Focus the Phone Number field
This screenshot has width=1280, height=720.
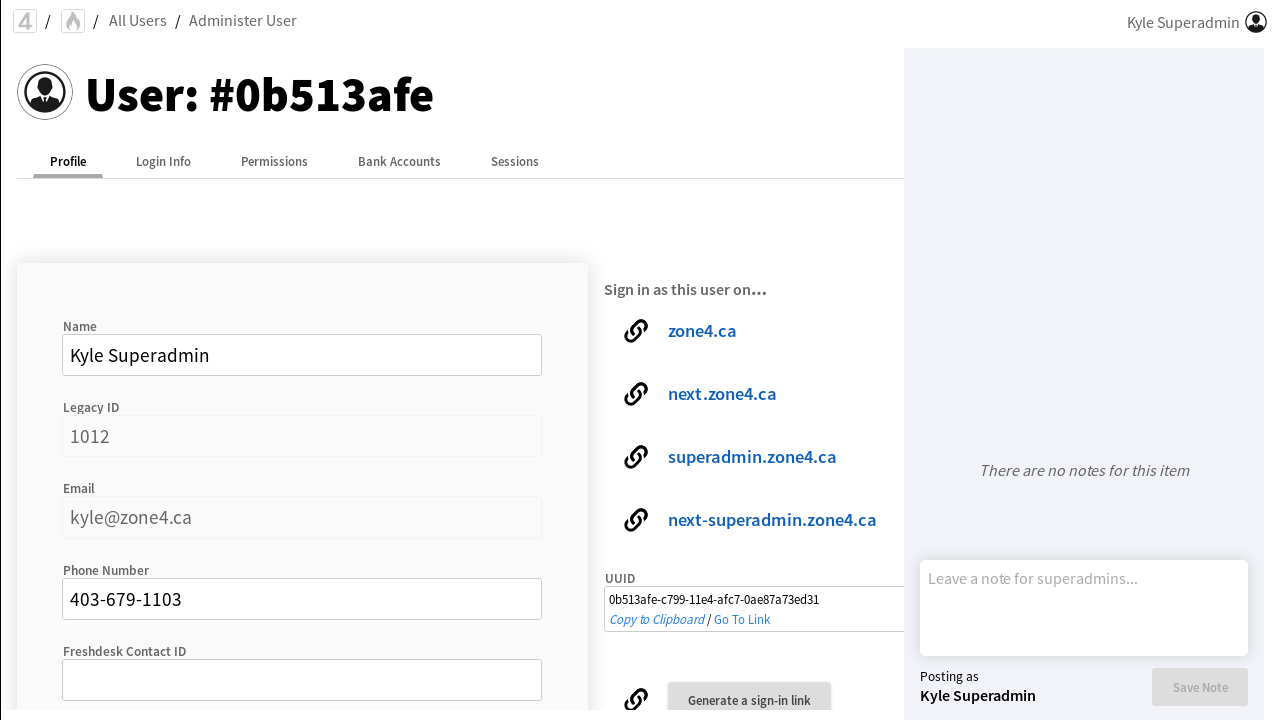302,599
